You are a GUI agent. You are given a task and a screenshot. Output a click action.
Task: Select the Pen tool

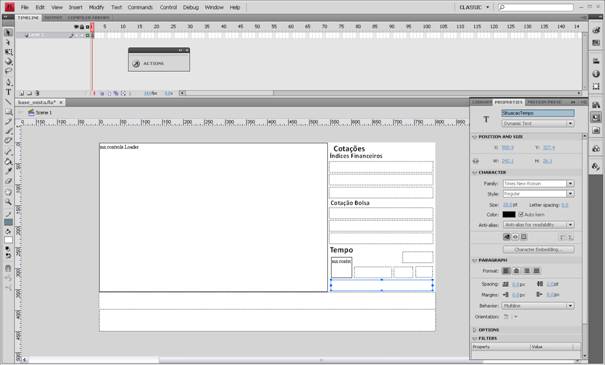click(8, 82)
